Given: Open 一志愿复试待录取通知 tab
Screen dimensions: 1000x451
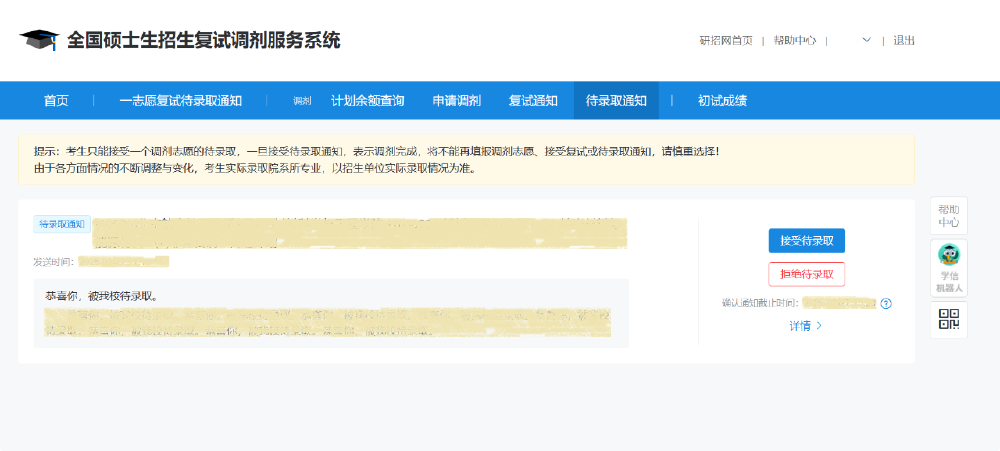Looking at the screenshot, I should point(180,101).
